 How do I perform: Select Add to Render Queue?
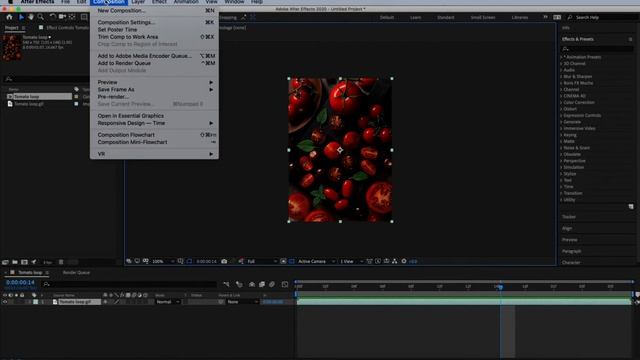coord(155,63)
